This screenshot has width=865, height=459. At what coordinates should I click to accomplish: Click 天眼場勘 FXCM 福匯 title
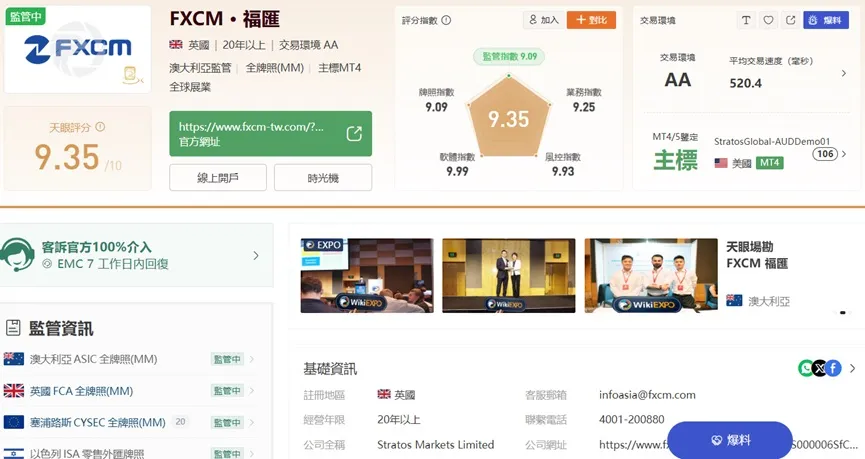click(x=757, y=255)
